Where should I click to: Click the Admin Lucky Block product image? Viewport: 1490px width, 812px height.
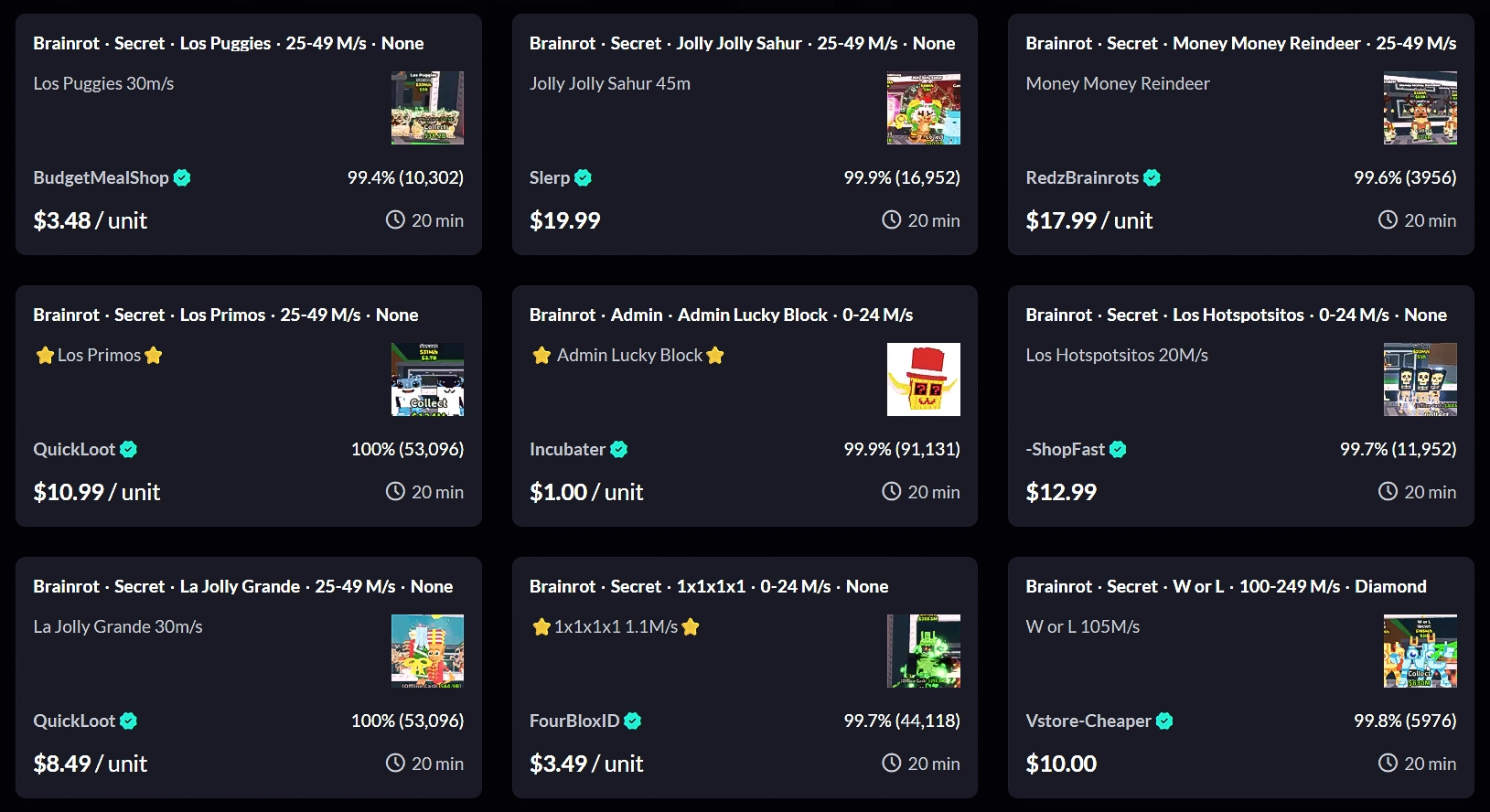(x=924, y=379)
